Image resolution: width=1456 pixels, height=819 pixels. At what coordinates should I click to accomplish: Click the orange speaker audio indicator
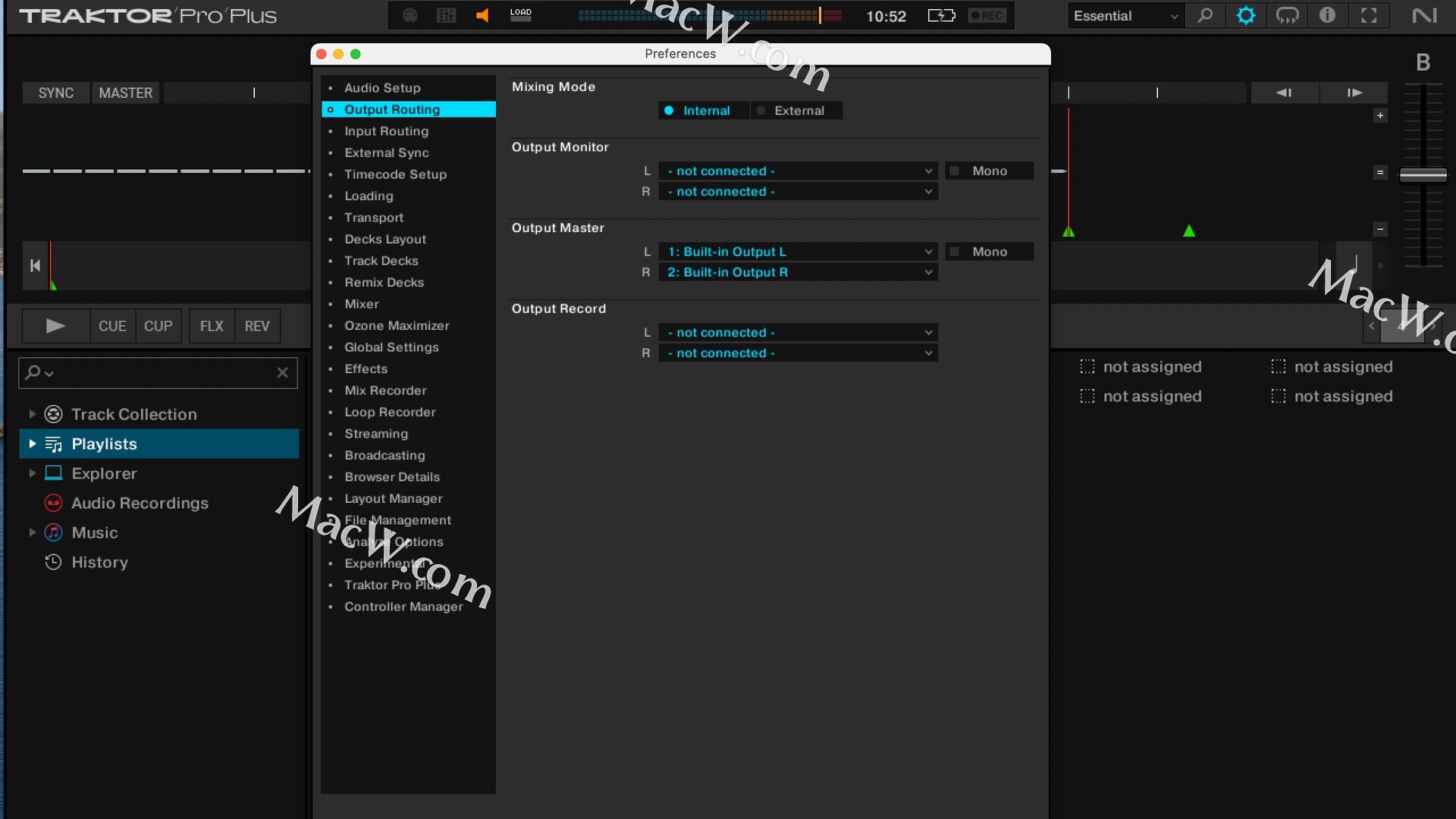click(482, 15)
